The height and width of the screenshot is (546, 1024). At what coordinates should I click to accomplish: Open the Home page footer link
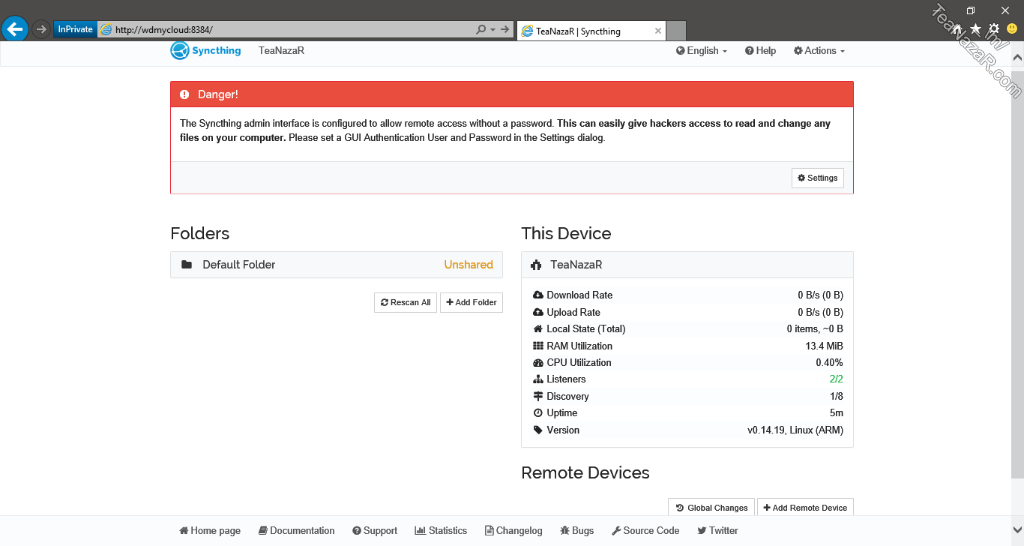click(x=210, y=530)
